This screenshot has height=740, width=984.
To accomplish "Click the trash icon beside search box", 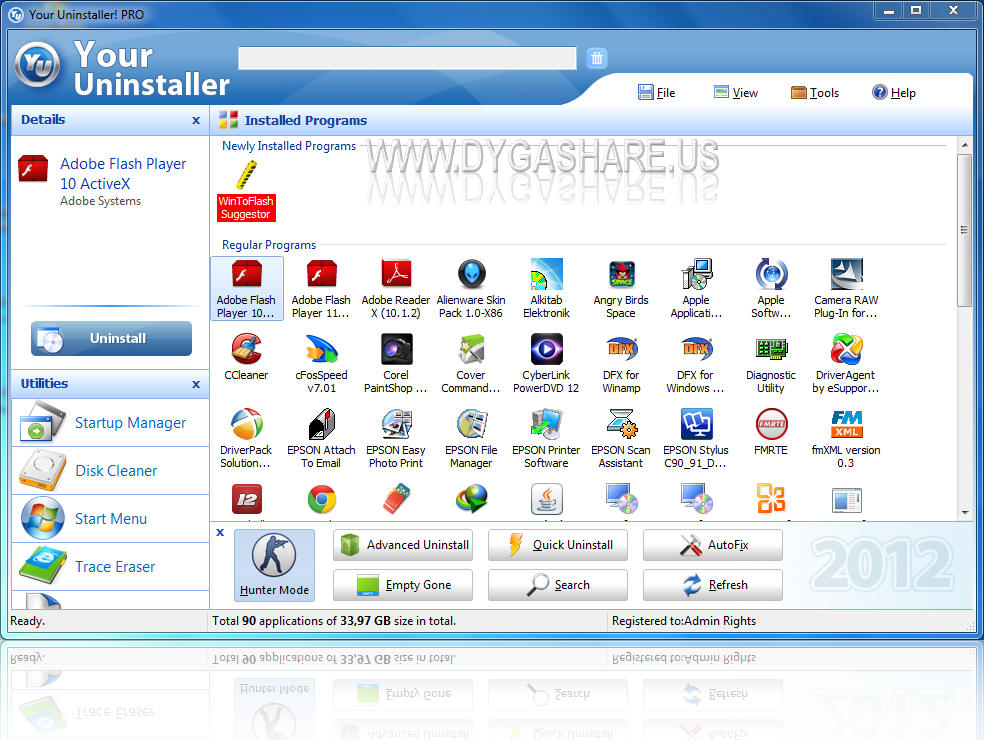I will coord(597,58).
